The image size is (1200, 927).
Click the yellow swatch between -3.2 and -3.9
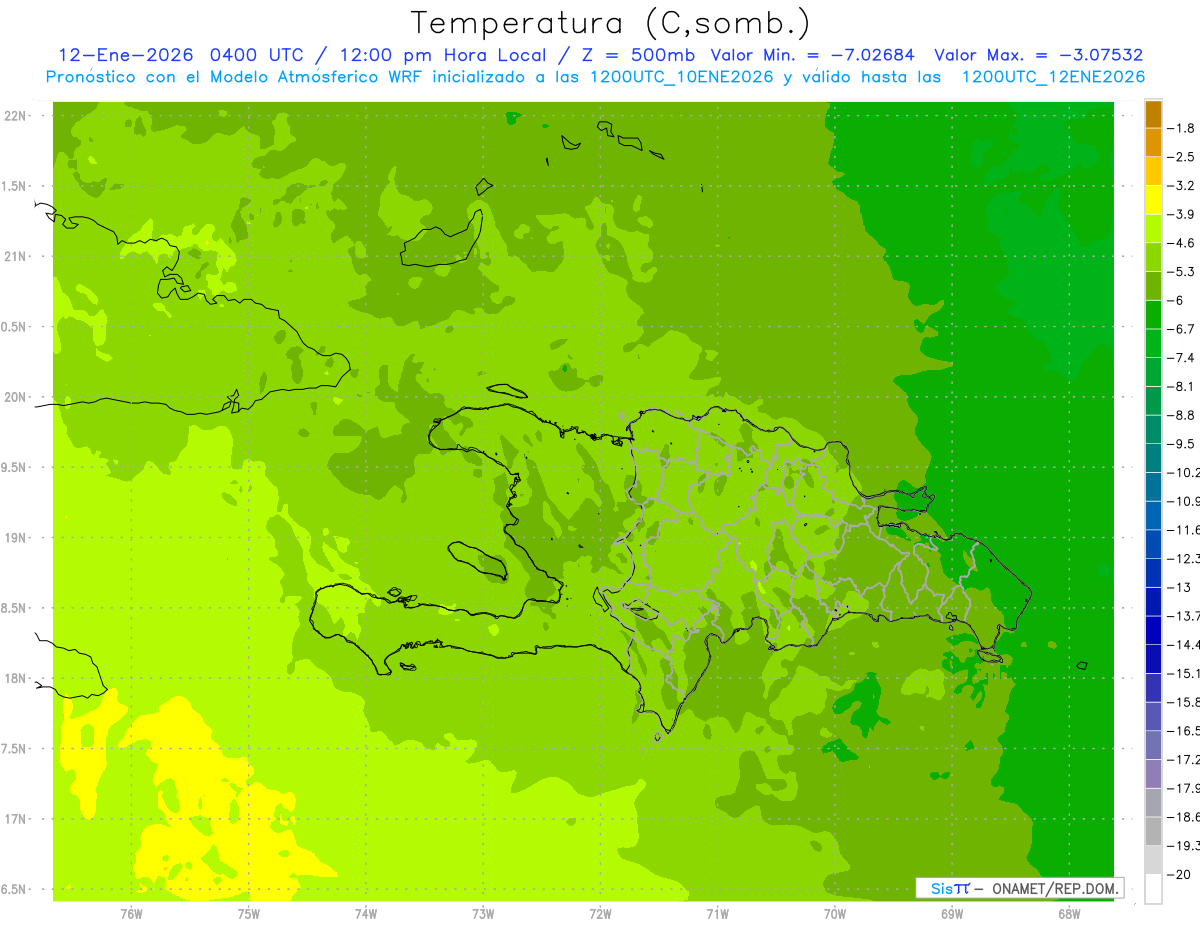pyautogui.click(x=1153, y=200)
